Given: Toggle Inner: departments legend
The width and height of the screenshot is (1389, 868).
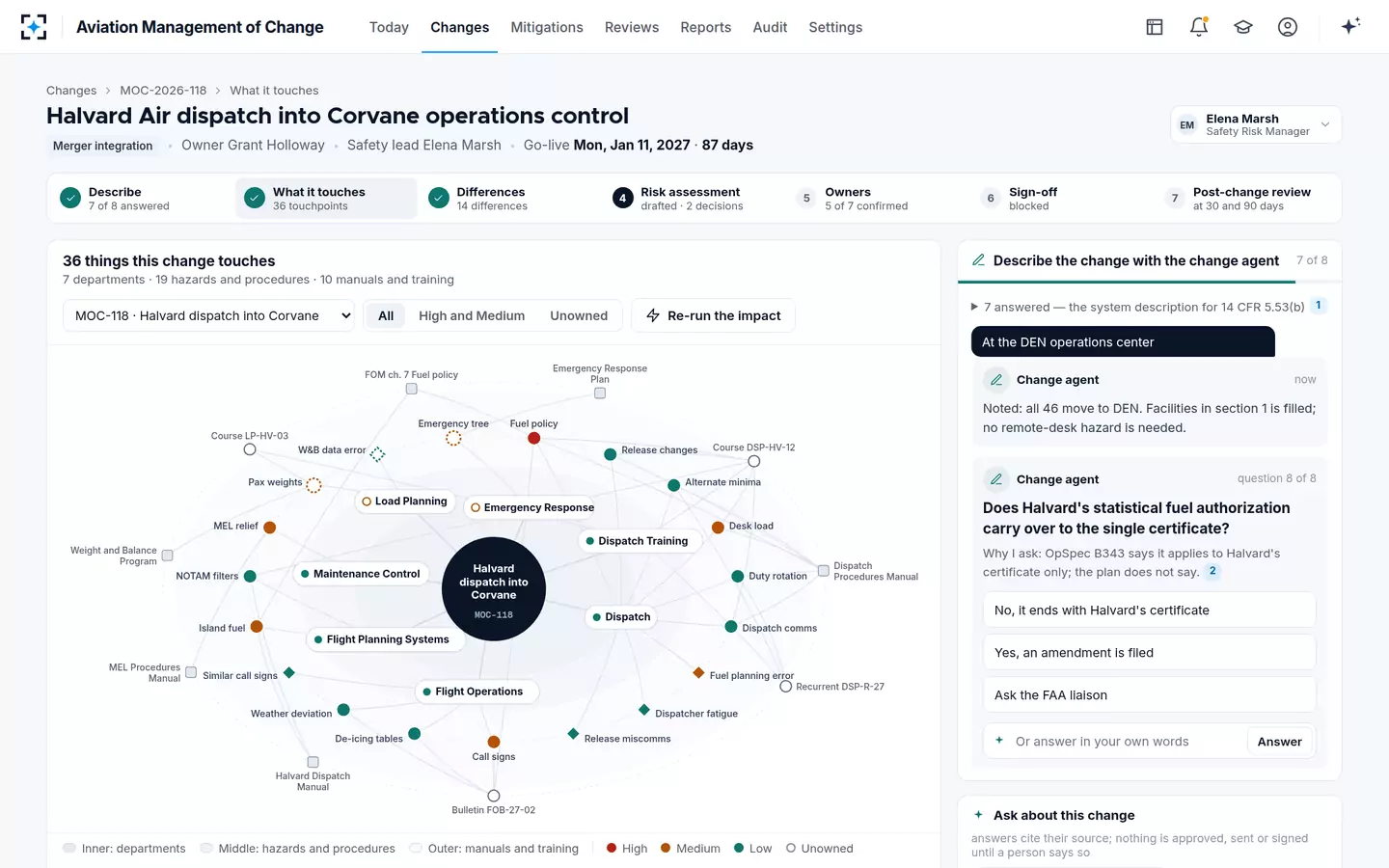Looking at the screenshot, I should (x=124, y=849).
